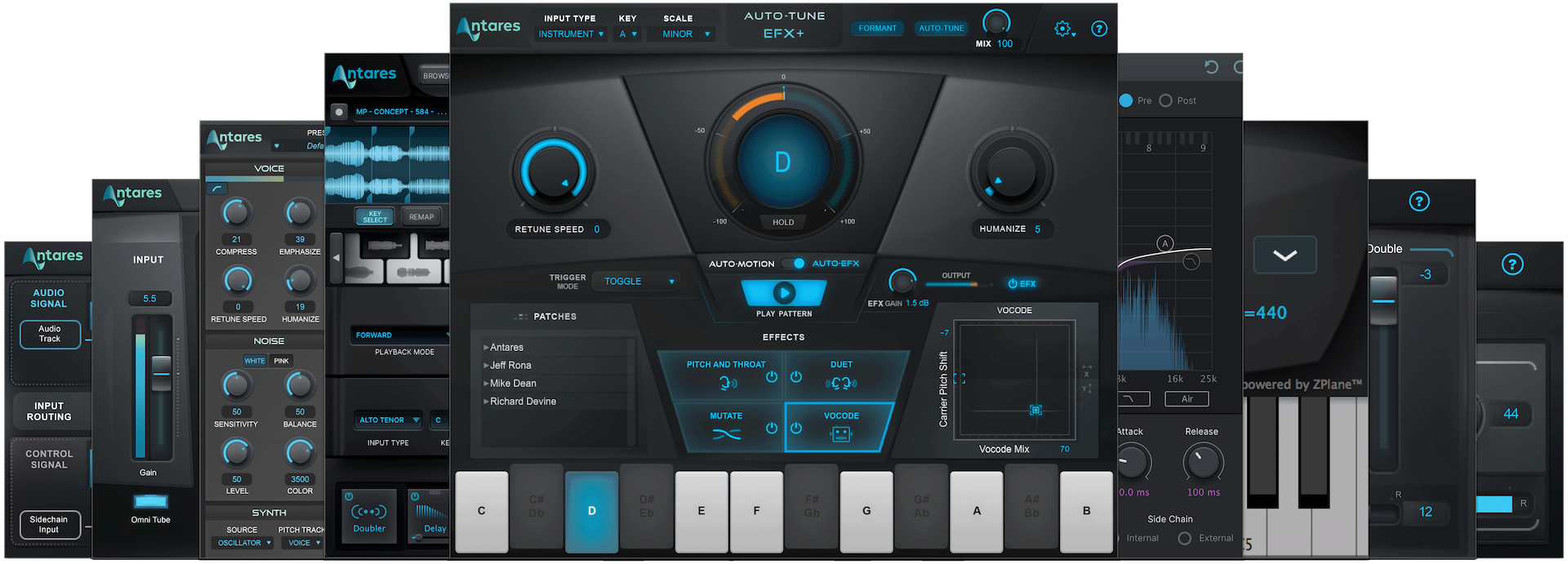The image size is (1568, 564).
Task: Click the EFX power button
Action: coord(1022,284)
